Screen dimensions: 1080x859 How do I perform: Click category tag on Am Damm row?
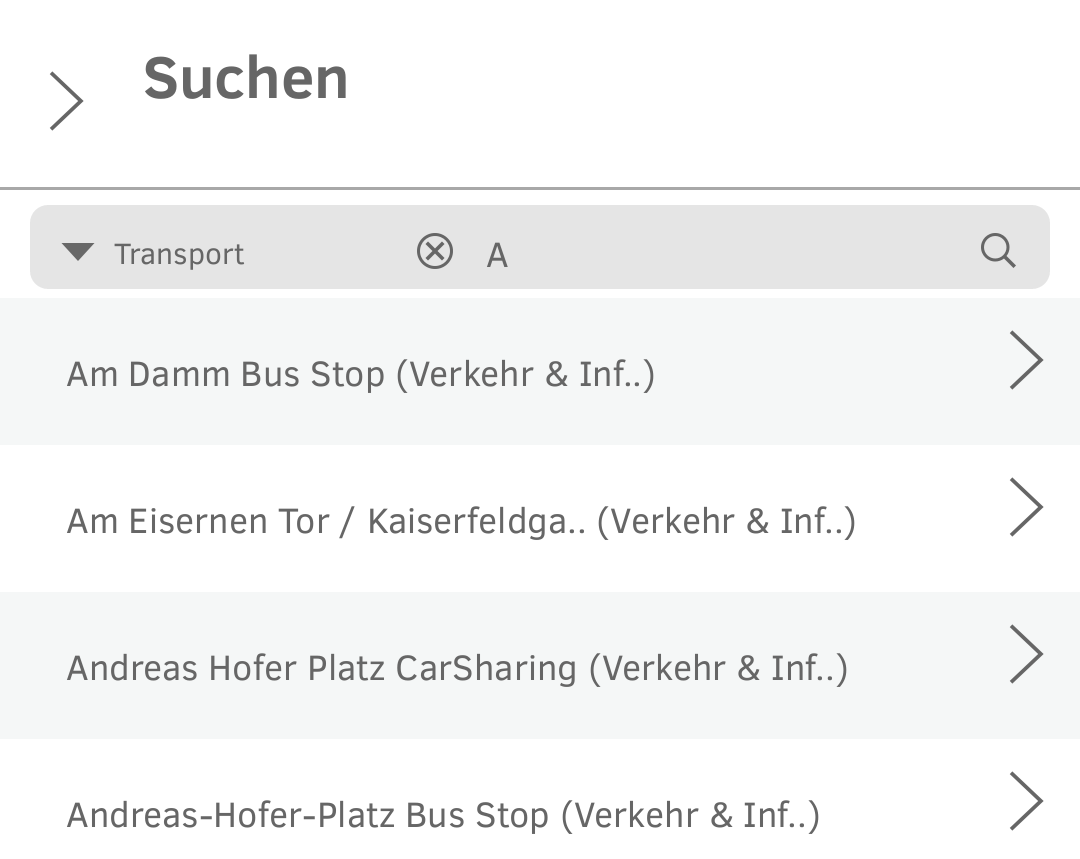tap(526, 374)
